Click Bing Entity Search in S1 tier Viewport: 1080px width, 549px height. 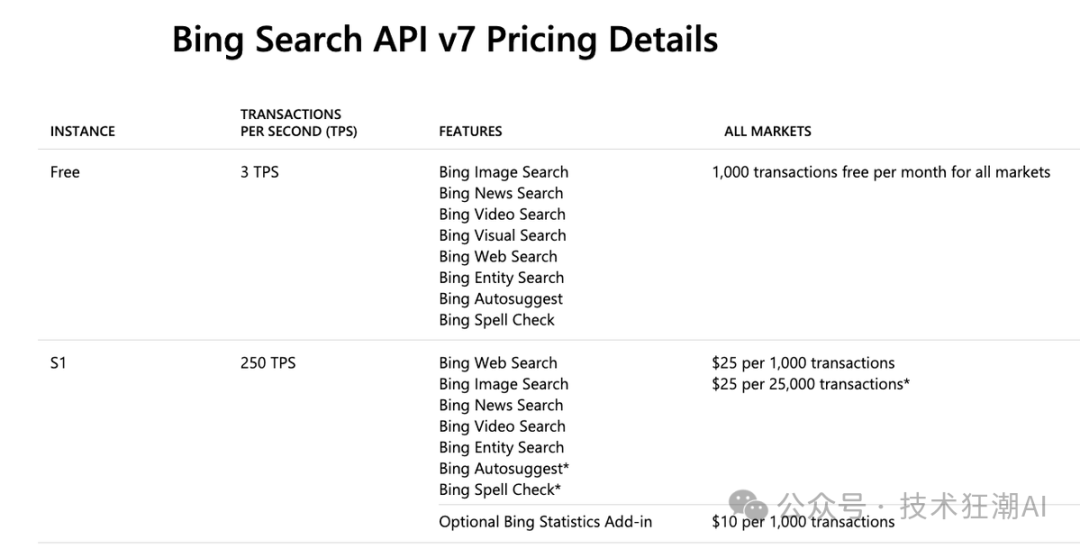click(x=501, y=447)
